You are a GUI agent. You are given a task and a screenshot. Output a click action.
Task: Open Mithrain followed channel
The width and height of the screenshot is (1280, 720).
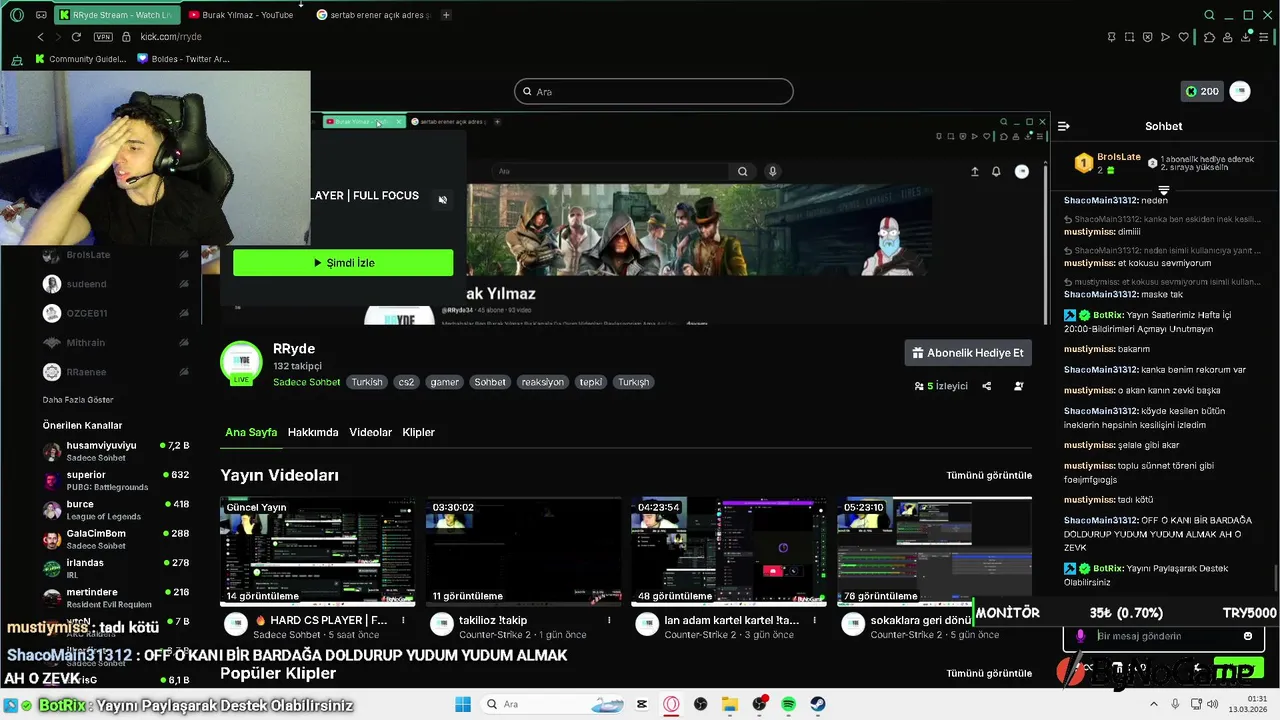coord(116,343)
